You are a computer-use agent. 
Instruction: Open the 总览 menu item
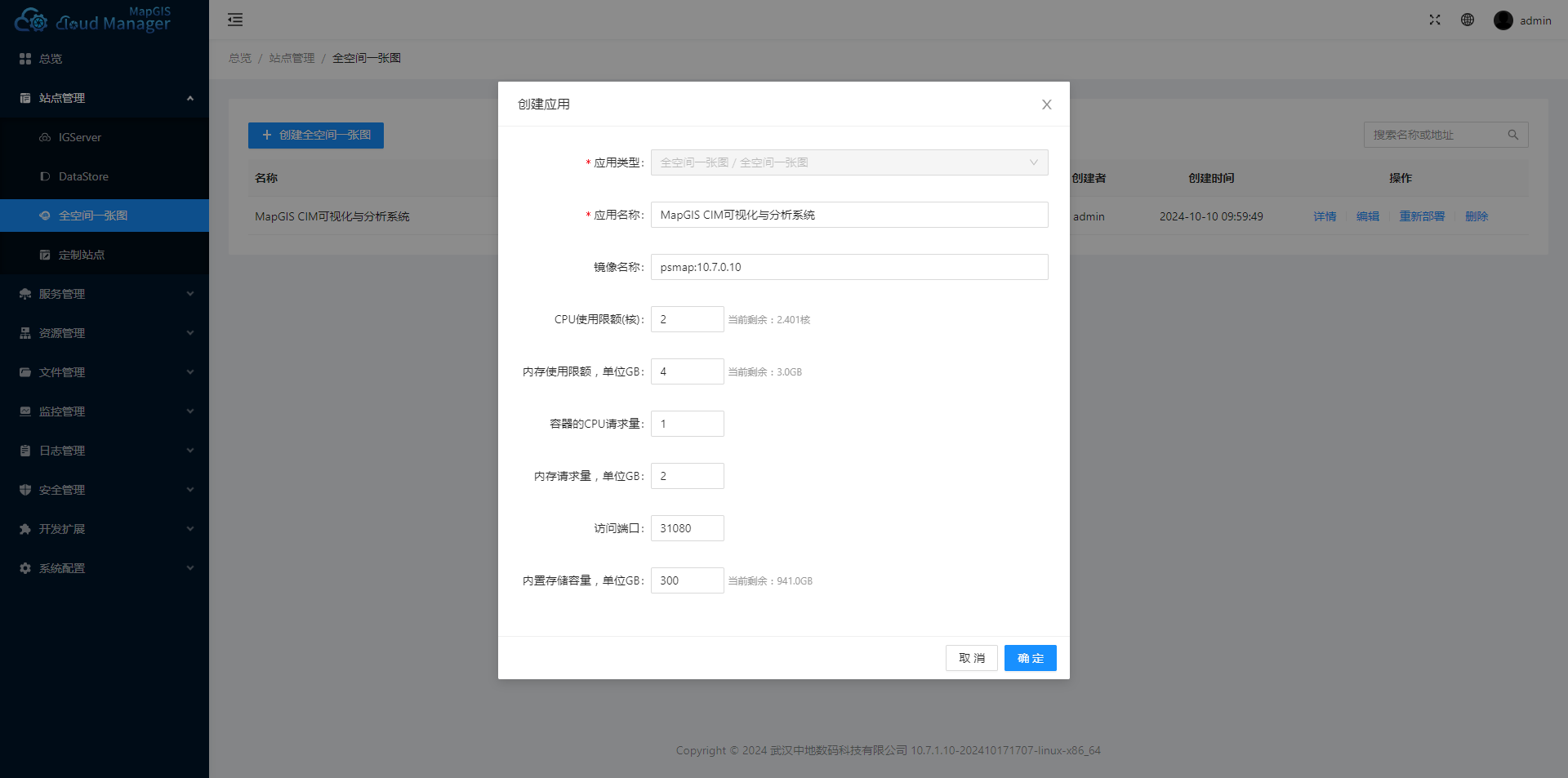pyautogui.click(x=105, y=59)
